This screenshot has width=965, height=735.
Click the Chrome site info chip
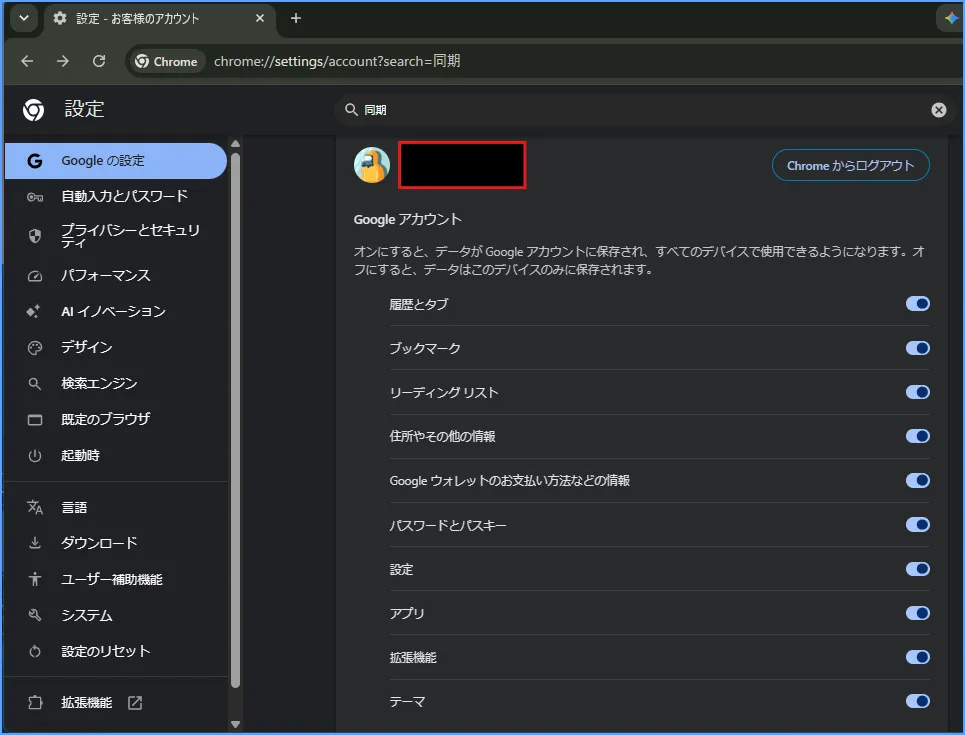click(166, 62)
